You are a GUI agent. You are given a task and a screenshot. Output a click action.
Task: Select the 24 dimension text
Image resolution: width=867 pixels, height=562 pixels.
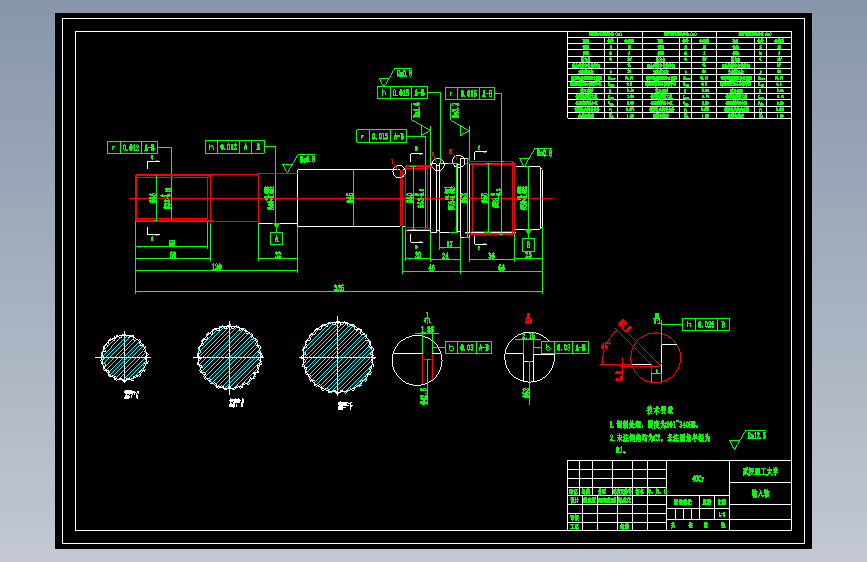446,256
